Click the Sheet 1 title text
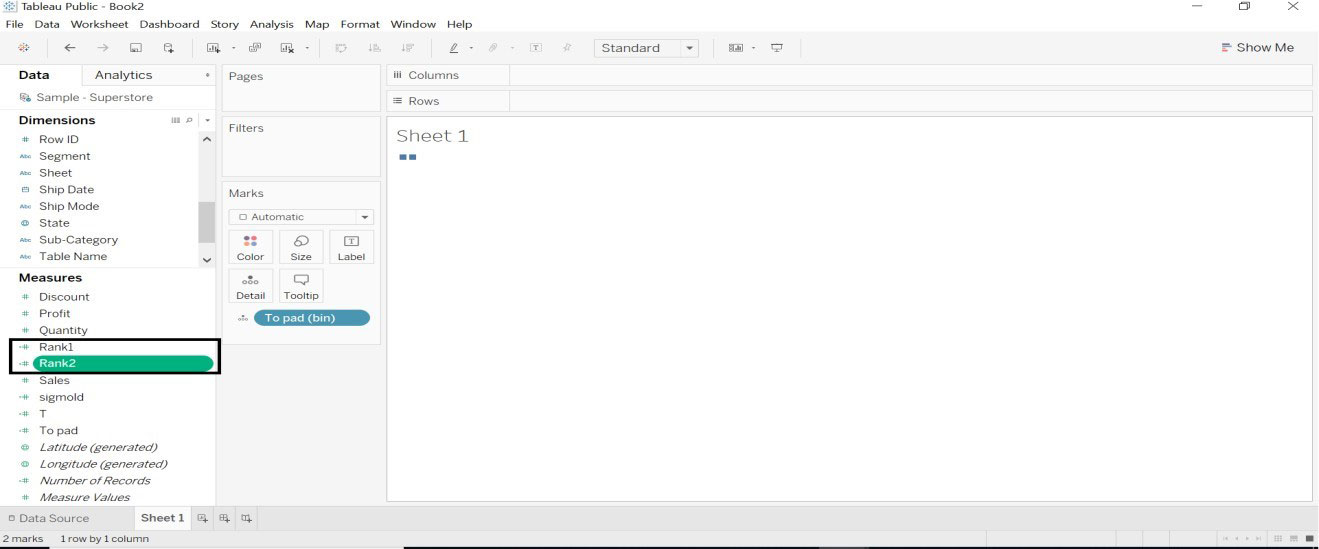The height and width of the screenshot is (549, 1319). (x=432, y=136)
